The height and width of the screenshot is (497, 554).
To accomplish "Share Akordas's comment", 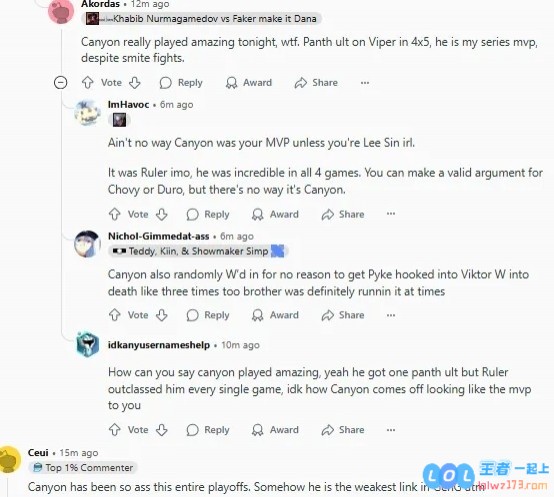I will (x=316, y=83).
